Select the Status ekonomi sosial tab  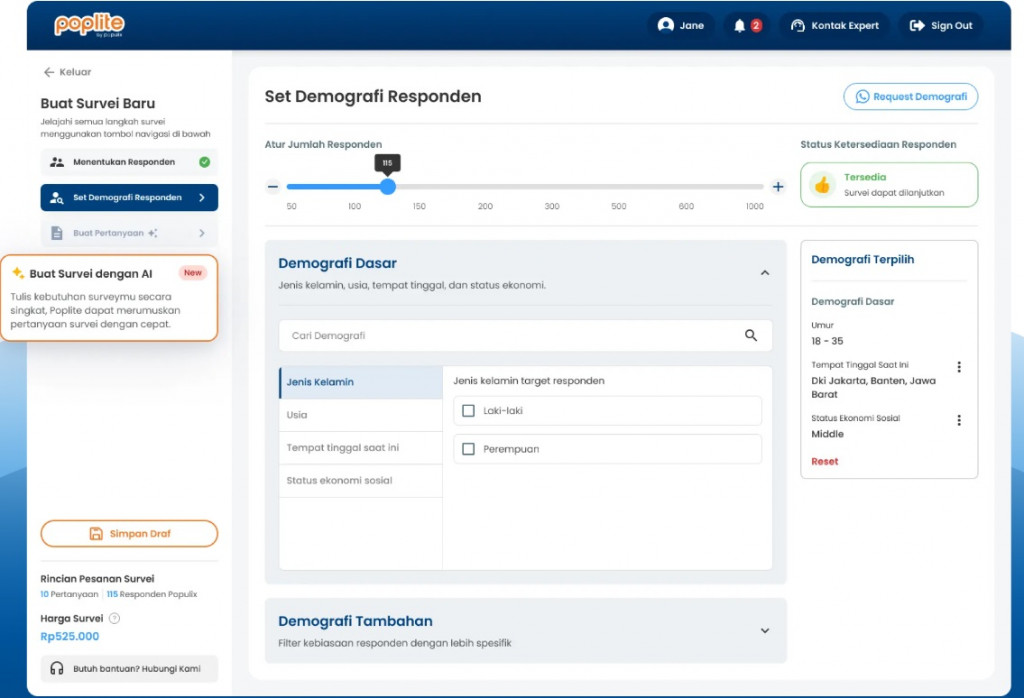click(361, 481)
